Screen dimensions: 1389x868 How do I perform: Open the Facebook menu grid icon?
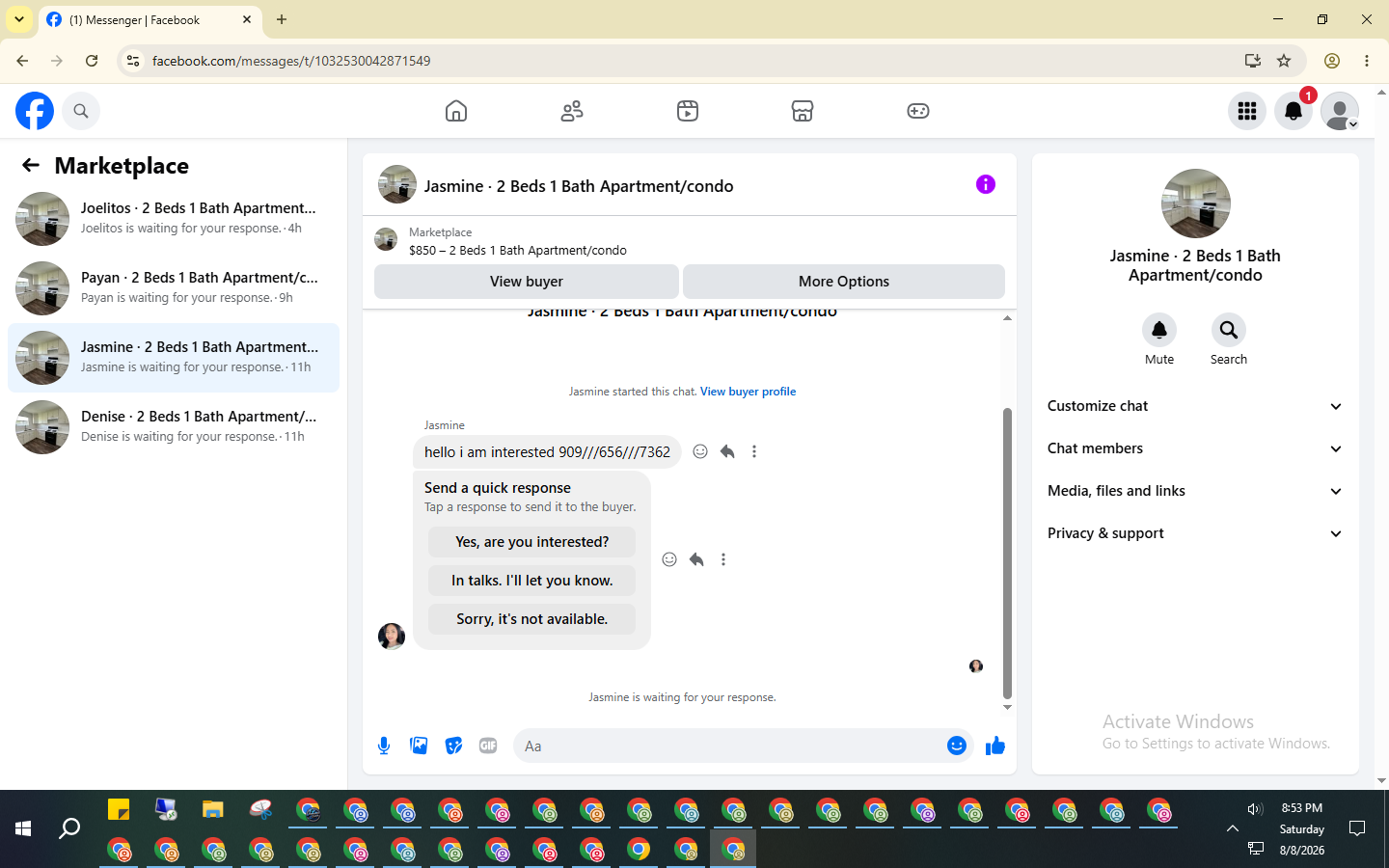coord(1247,111)
